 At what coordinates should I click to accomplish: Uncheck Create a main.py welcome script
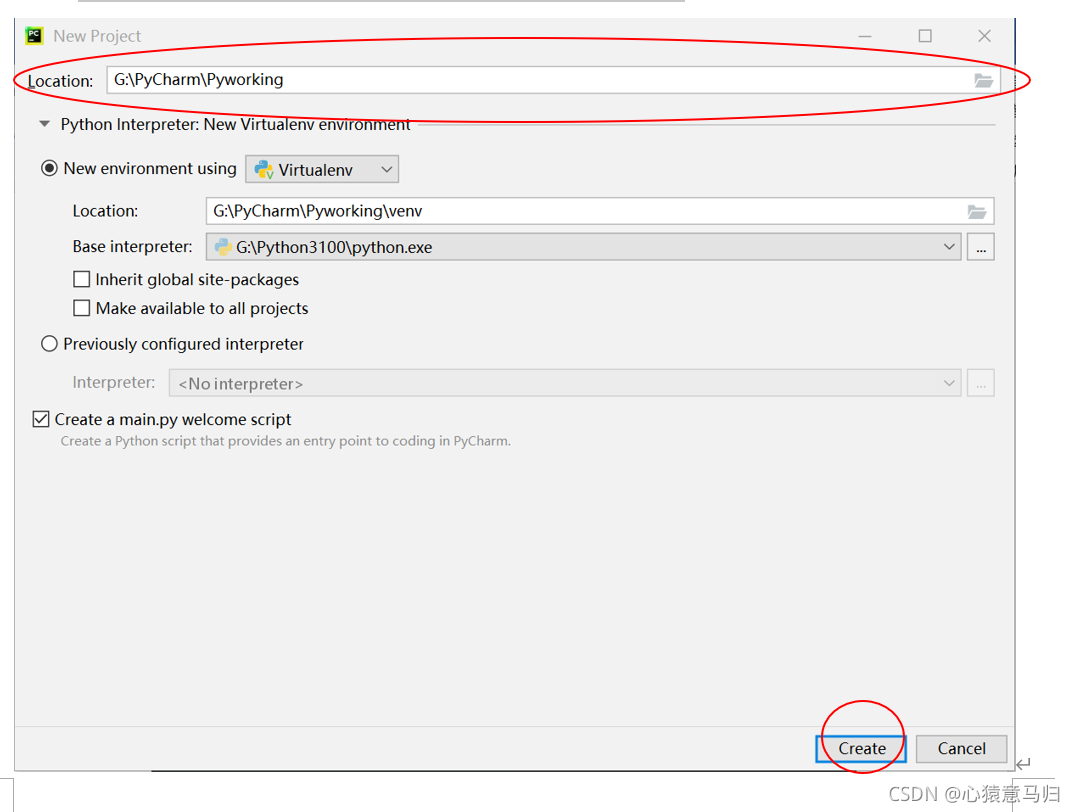tap(41, 419)
